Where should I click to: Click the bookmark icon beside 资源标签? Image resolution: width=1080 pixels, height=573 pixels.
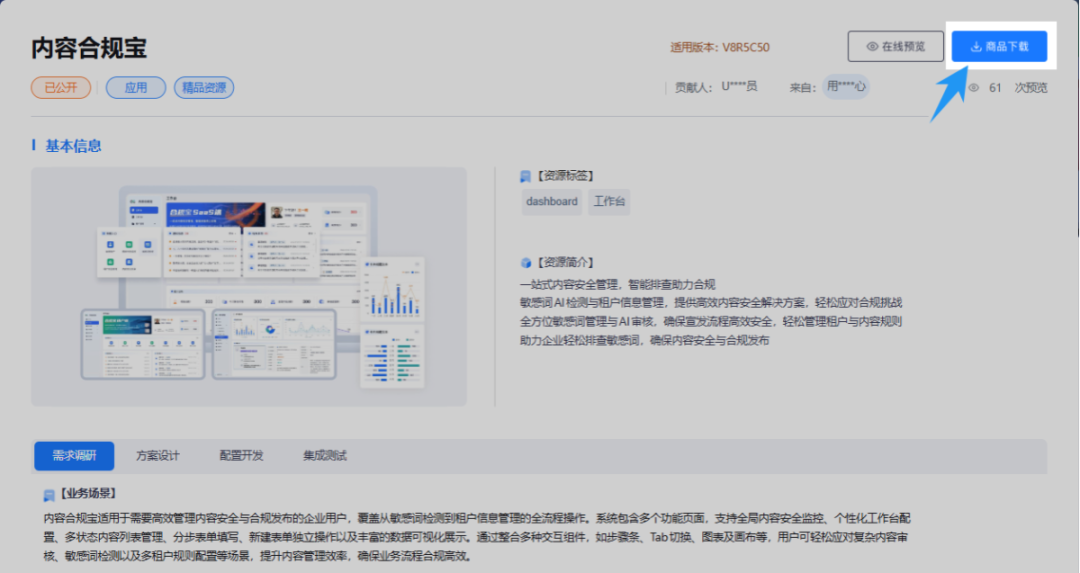pyautogui.click(x=526, y=176)
